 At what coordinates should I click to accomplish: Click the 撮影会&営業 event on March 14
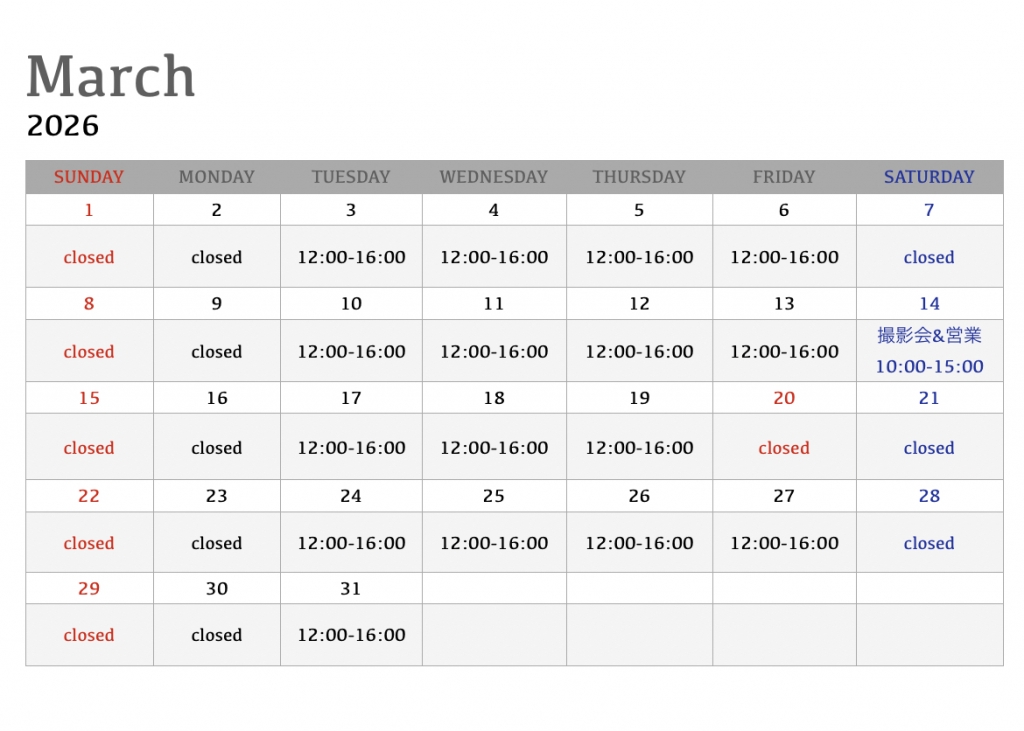click(x=929, y=336)
